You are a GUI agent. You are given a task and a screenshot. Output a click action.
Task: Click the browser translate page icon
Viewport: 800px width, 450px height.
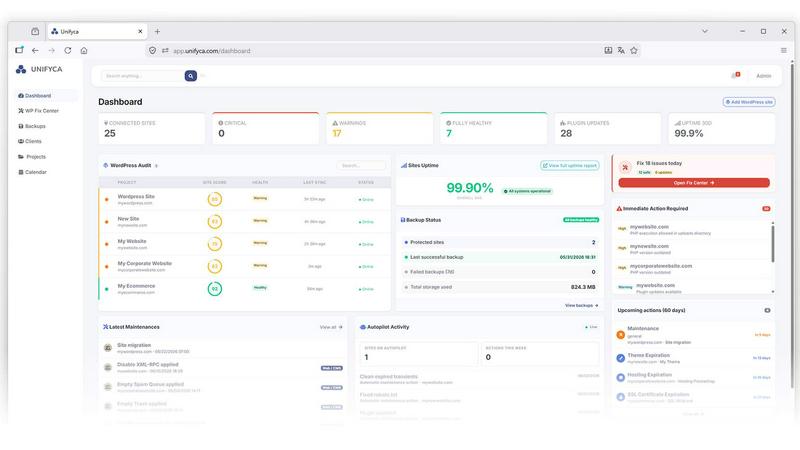[621, 51]
